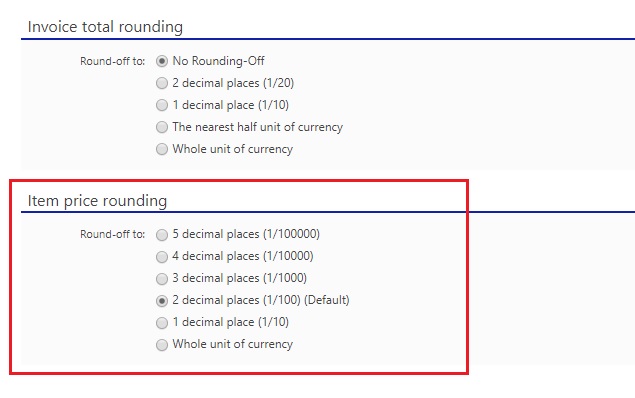The height and width of the screenshot is (398, 635).
Task: Select the No Rounding-Off radio button
Action: click(162, 62)
